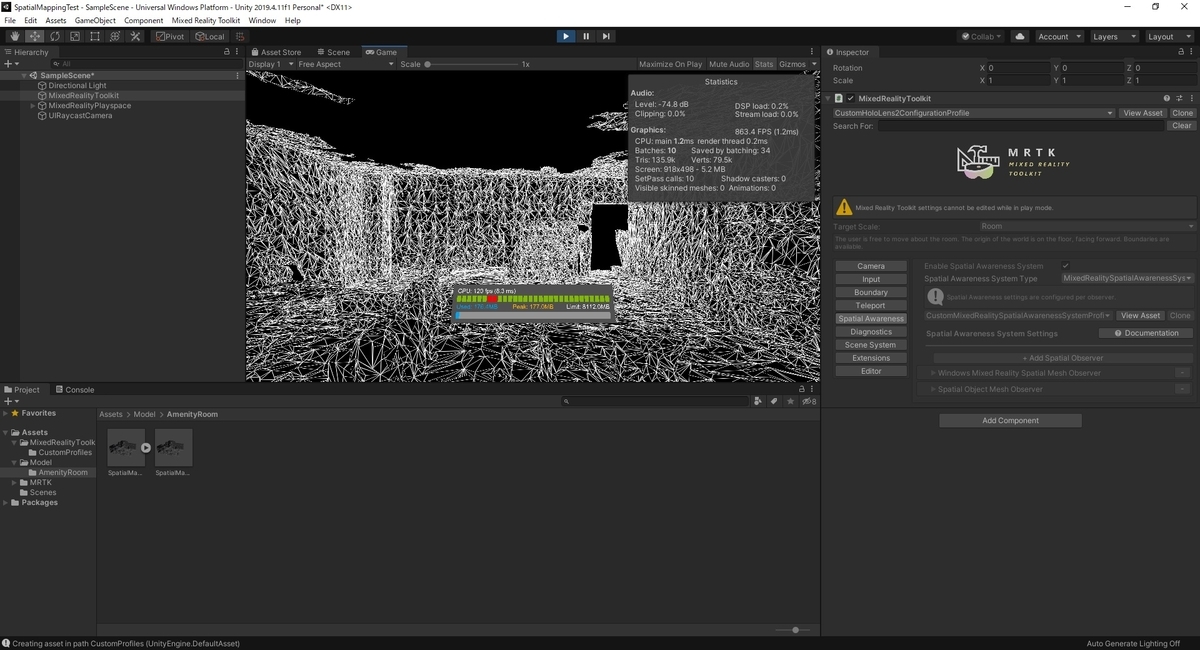1200x650 pixels.
Task: Toggle Gizmos in Game view
Action: [x=792, y=64]
